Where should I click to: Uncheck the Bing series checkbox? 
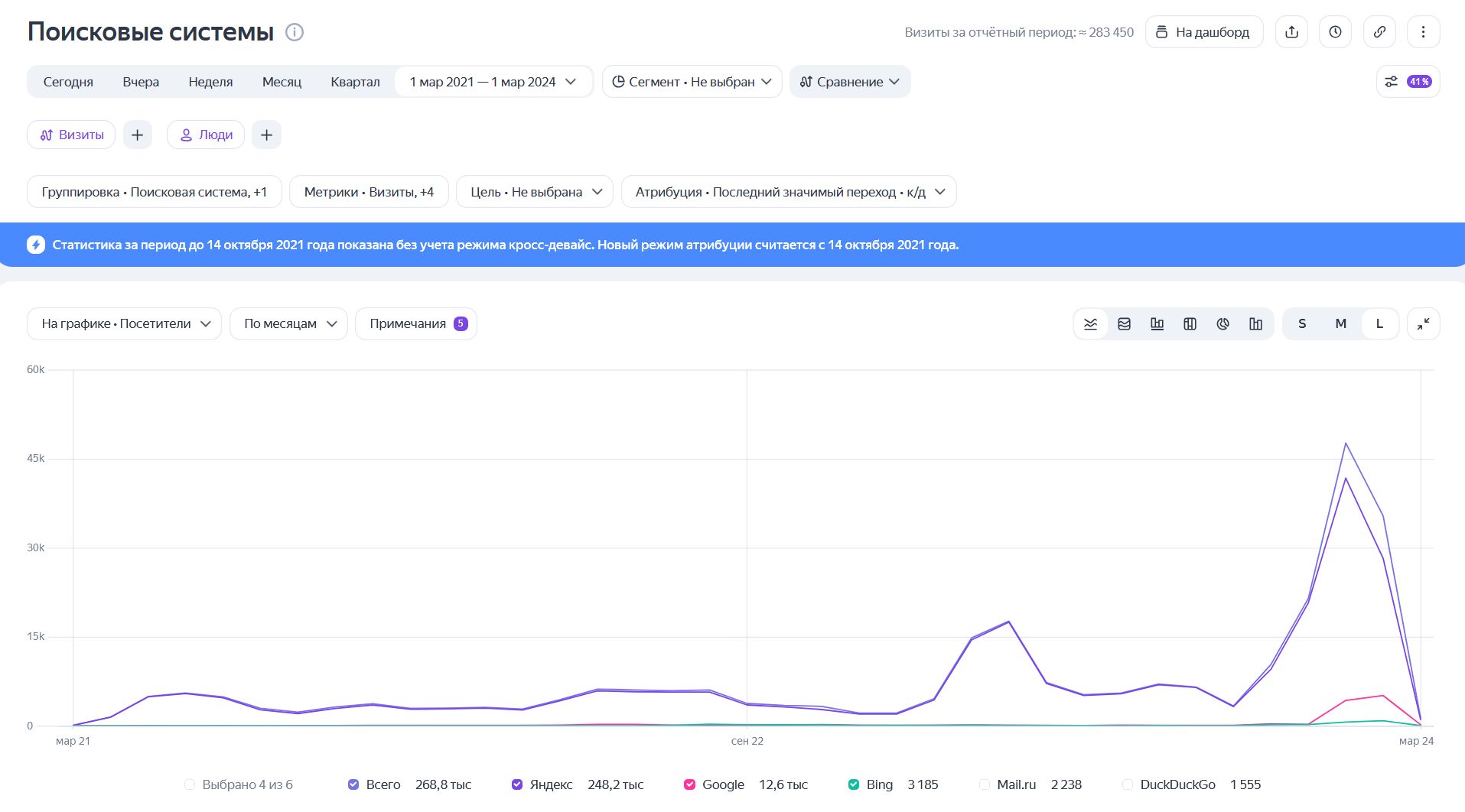854,784
